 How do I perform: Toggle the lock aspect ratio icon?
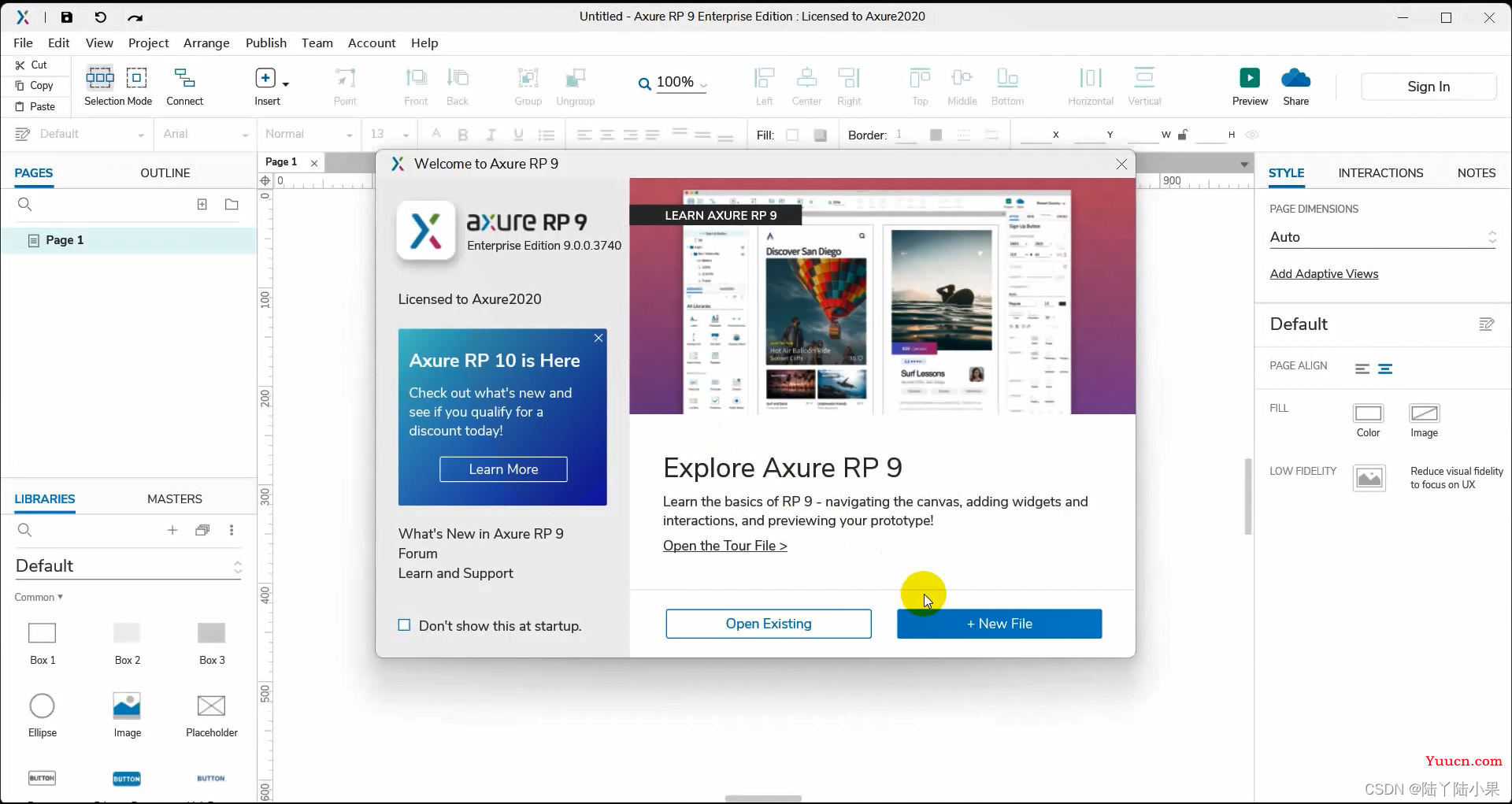[1182, 135]
